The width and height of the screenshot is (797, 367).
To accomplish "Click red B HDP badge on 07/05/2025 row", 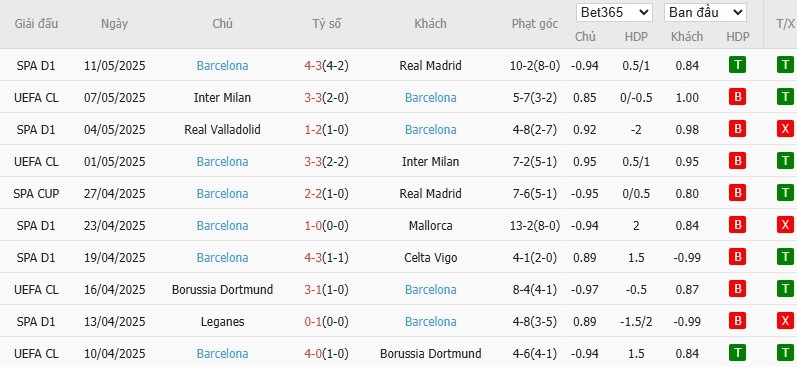I will (737, 97).
